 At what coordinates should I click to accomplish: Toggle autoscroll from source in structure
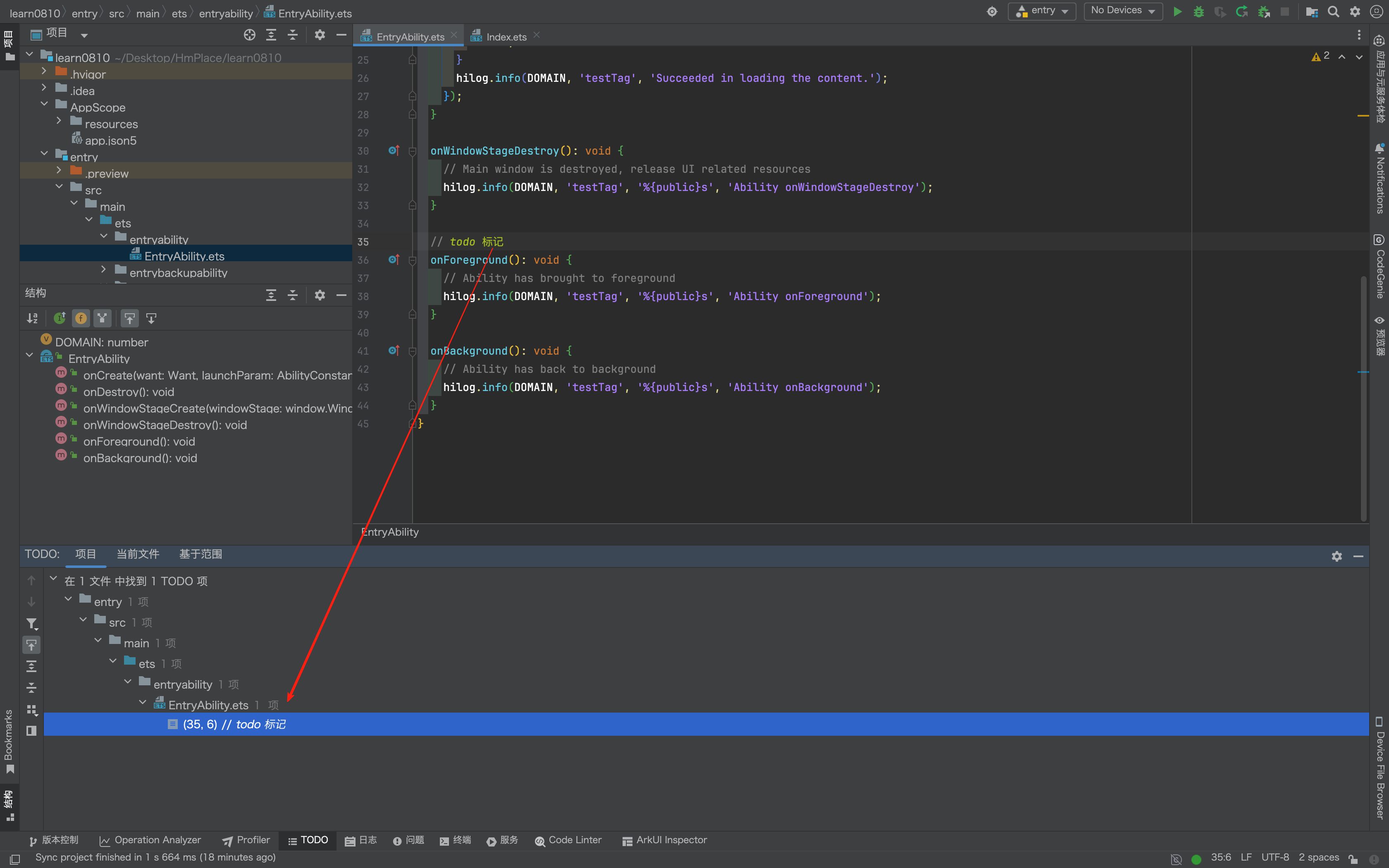(x=152, y=318)
